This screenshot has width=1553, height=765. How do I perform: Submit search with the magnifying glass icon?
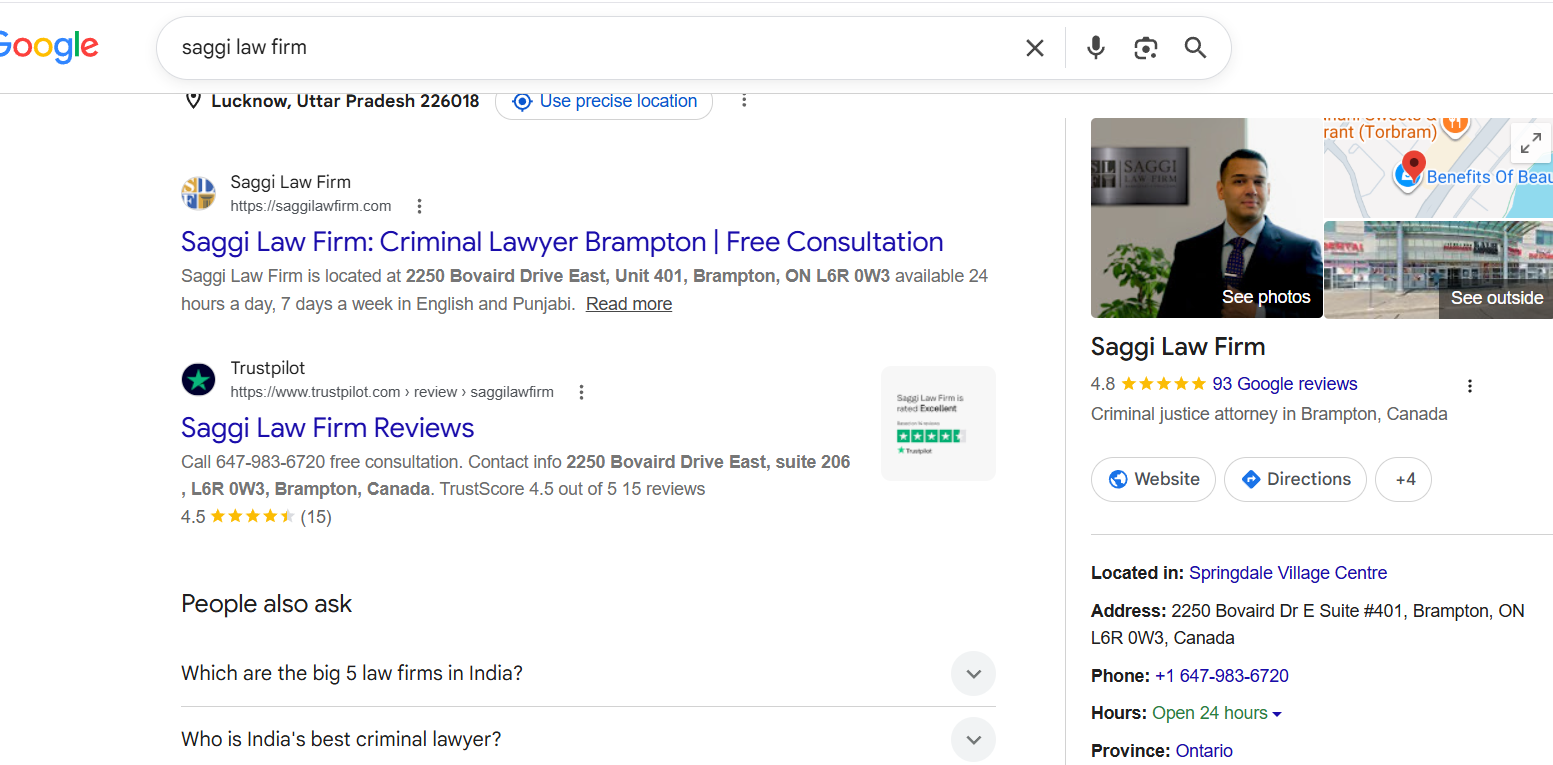tap(1195, 48)
